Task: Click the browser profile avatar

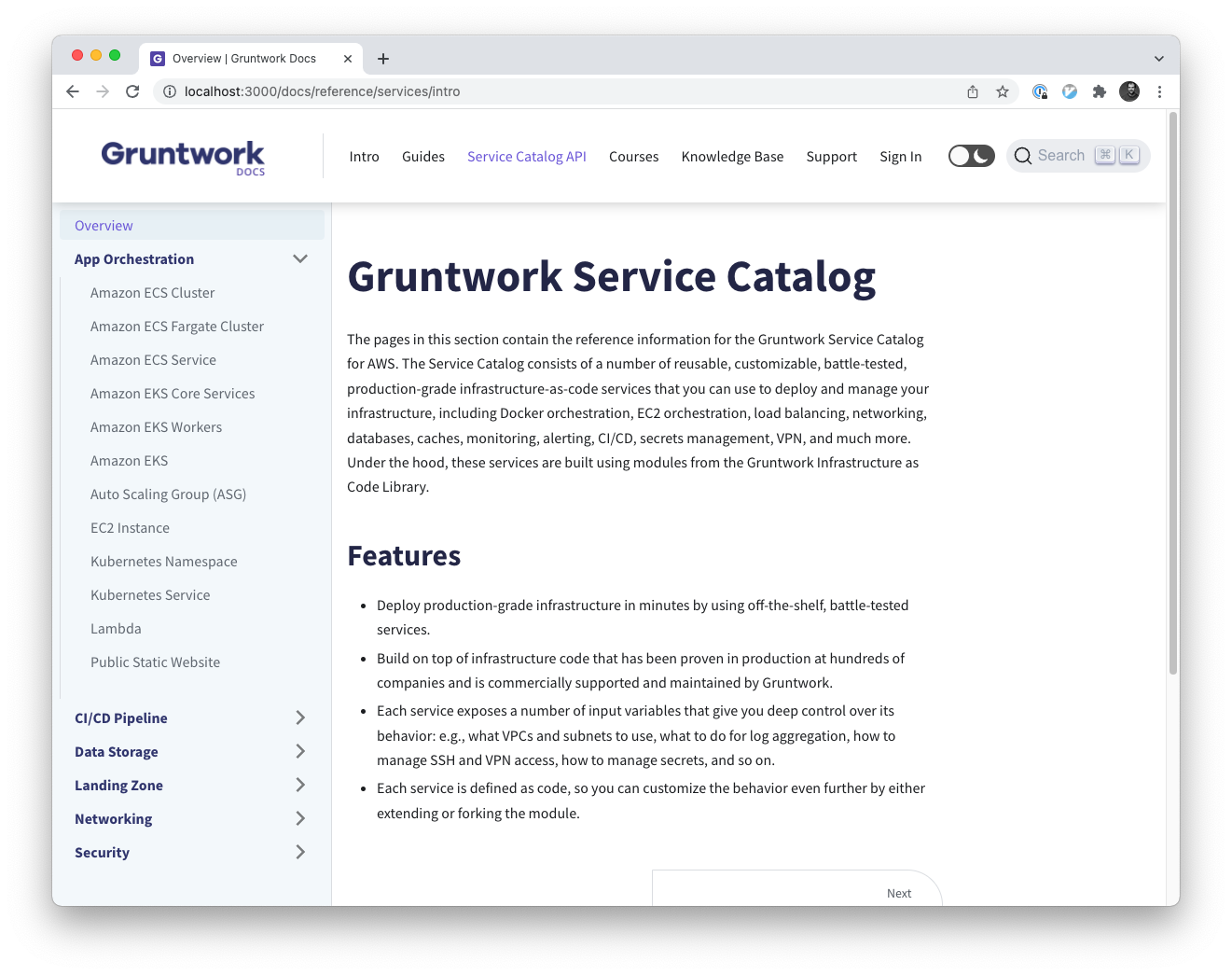Action: 1129,91
